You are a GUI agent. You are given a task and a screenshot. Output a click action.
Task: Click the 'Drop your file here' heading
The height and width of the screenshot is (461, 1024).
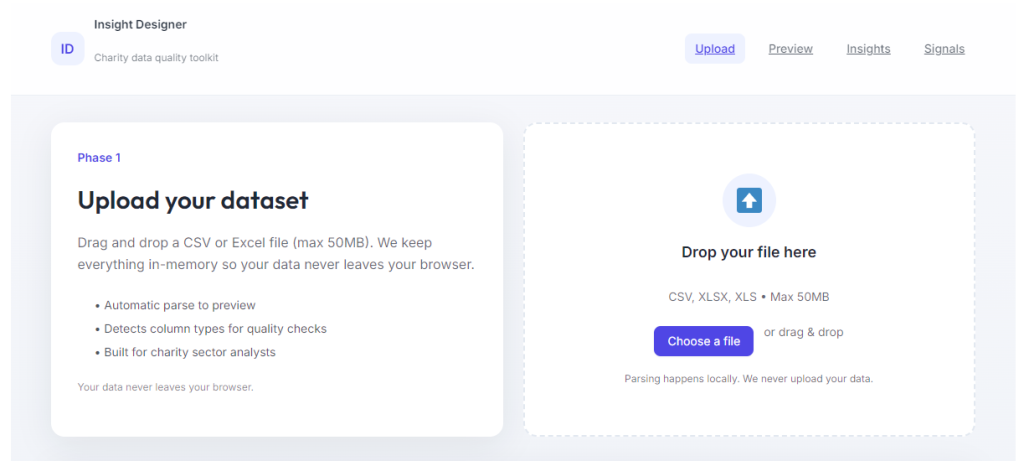[x=748, y=252]
